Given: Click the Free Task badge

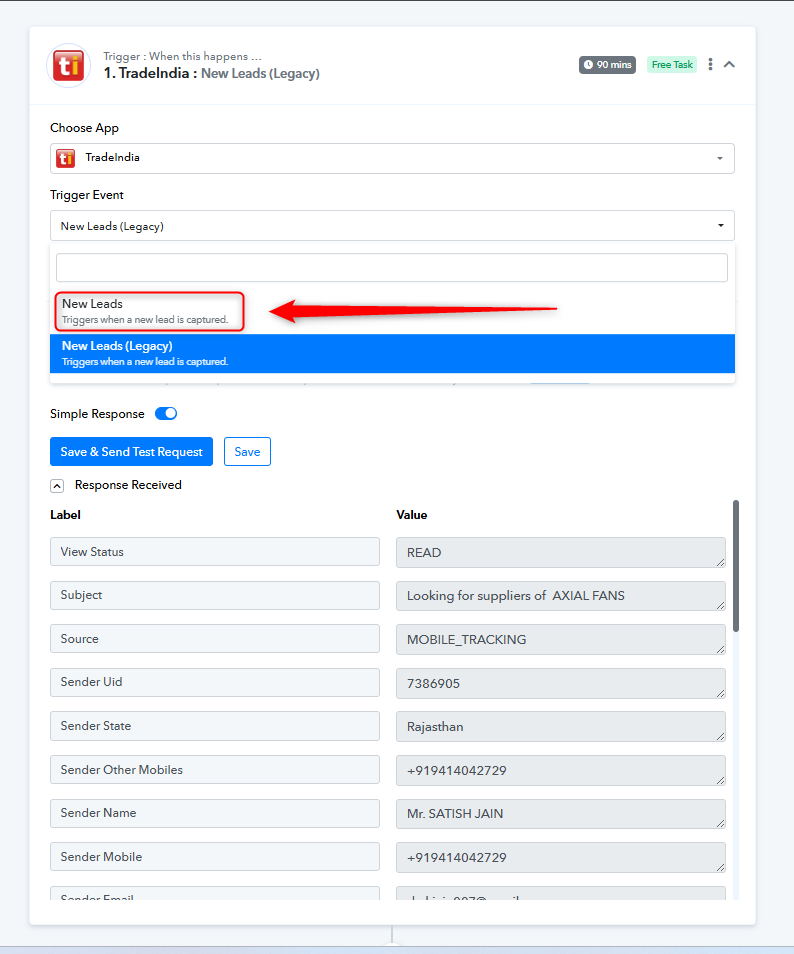Looking at the screenshot, I should 672,64.
